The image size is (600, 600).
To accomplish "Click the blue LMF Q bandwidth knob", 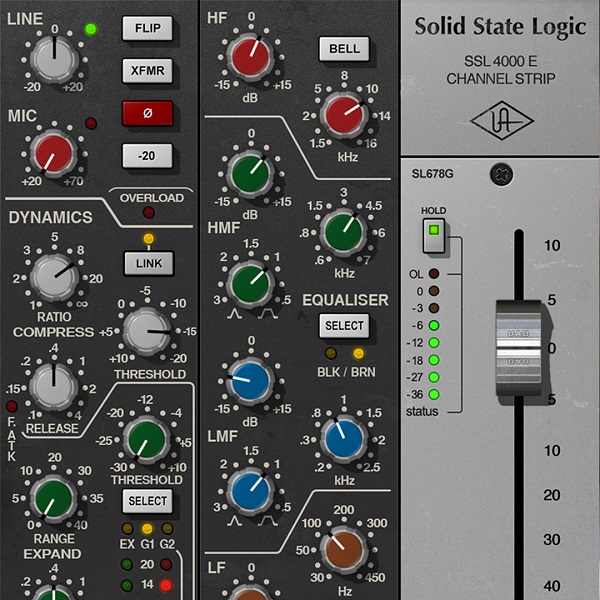I will (251, 491).
